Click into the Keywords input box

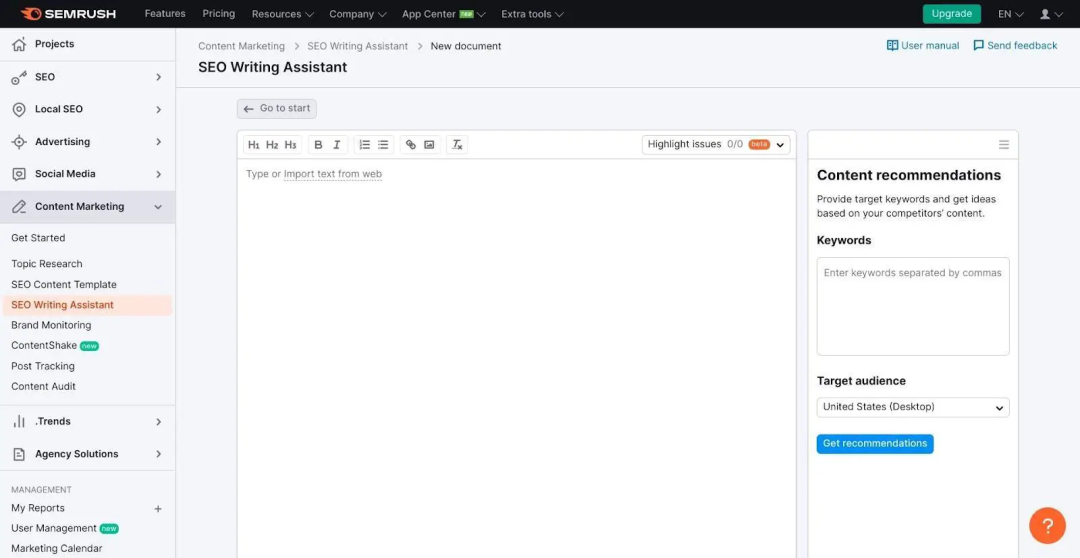(x=913, y=307)
